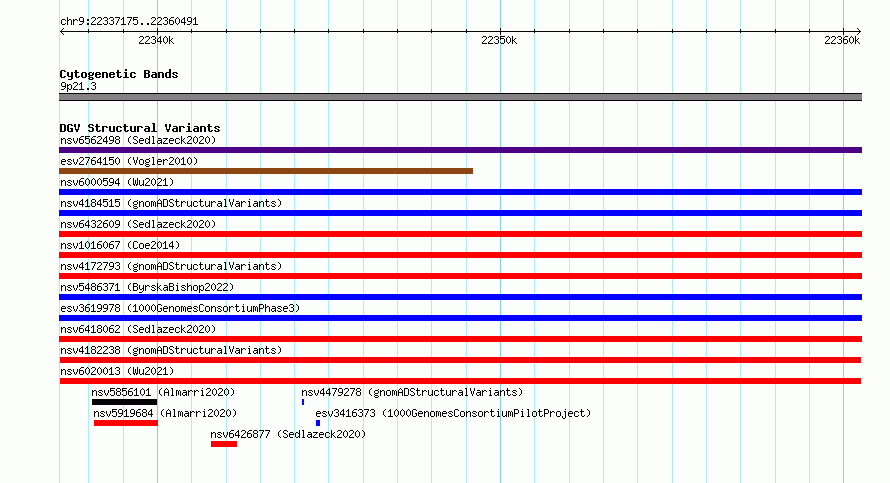
Task: Open variant nsv6432609 (Sedlazeck2020) label
Action: [x=138, y=224]
